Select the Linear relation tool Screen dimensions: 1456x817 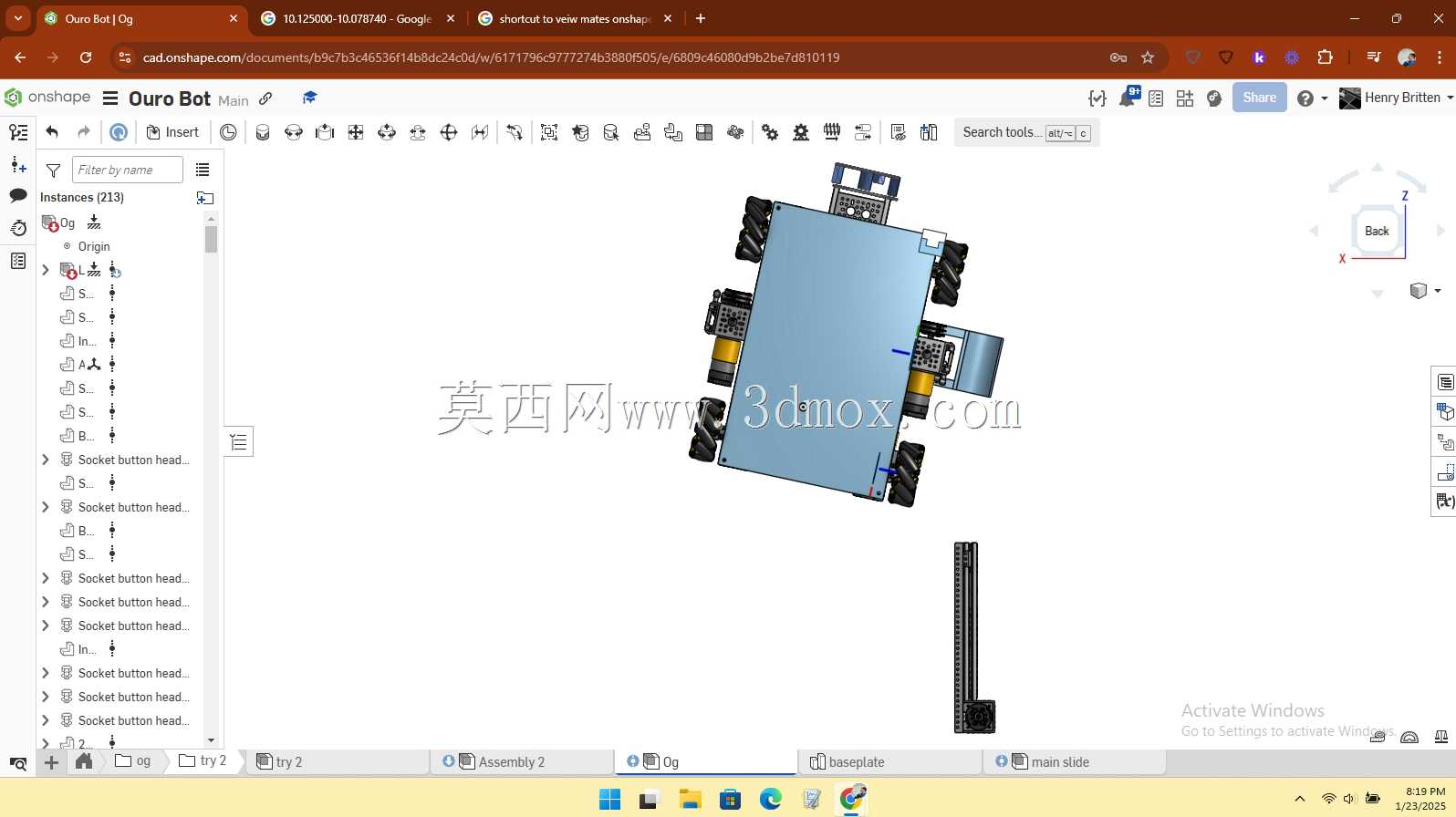coord(863,132)
